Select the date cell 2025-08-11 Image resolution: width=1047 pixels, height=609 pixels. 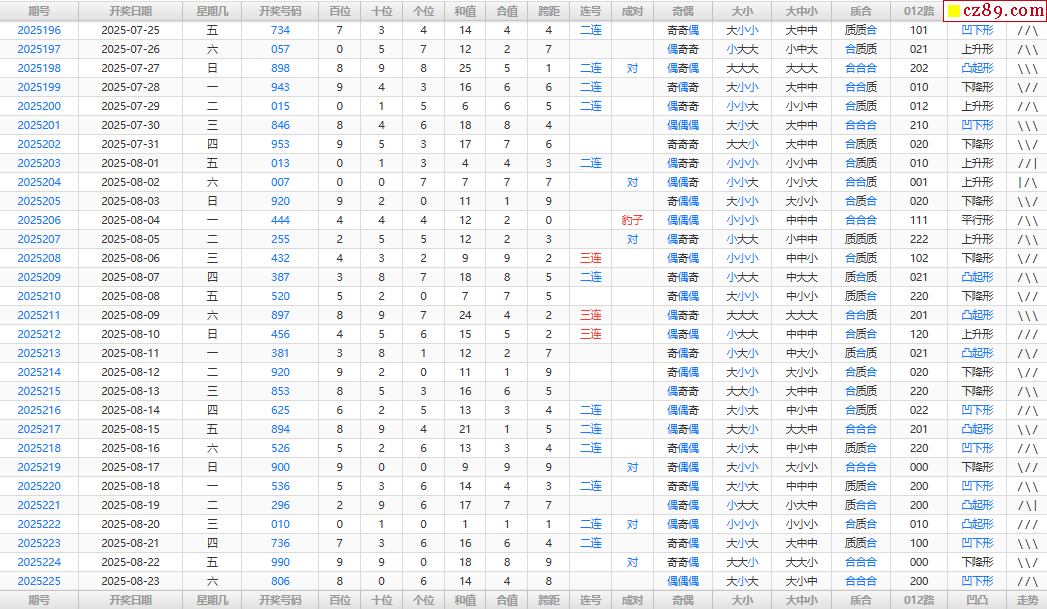pyautogui.click(x=130, y=353)
